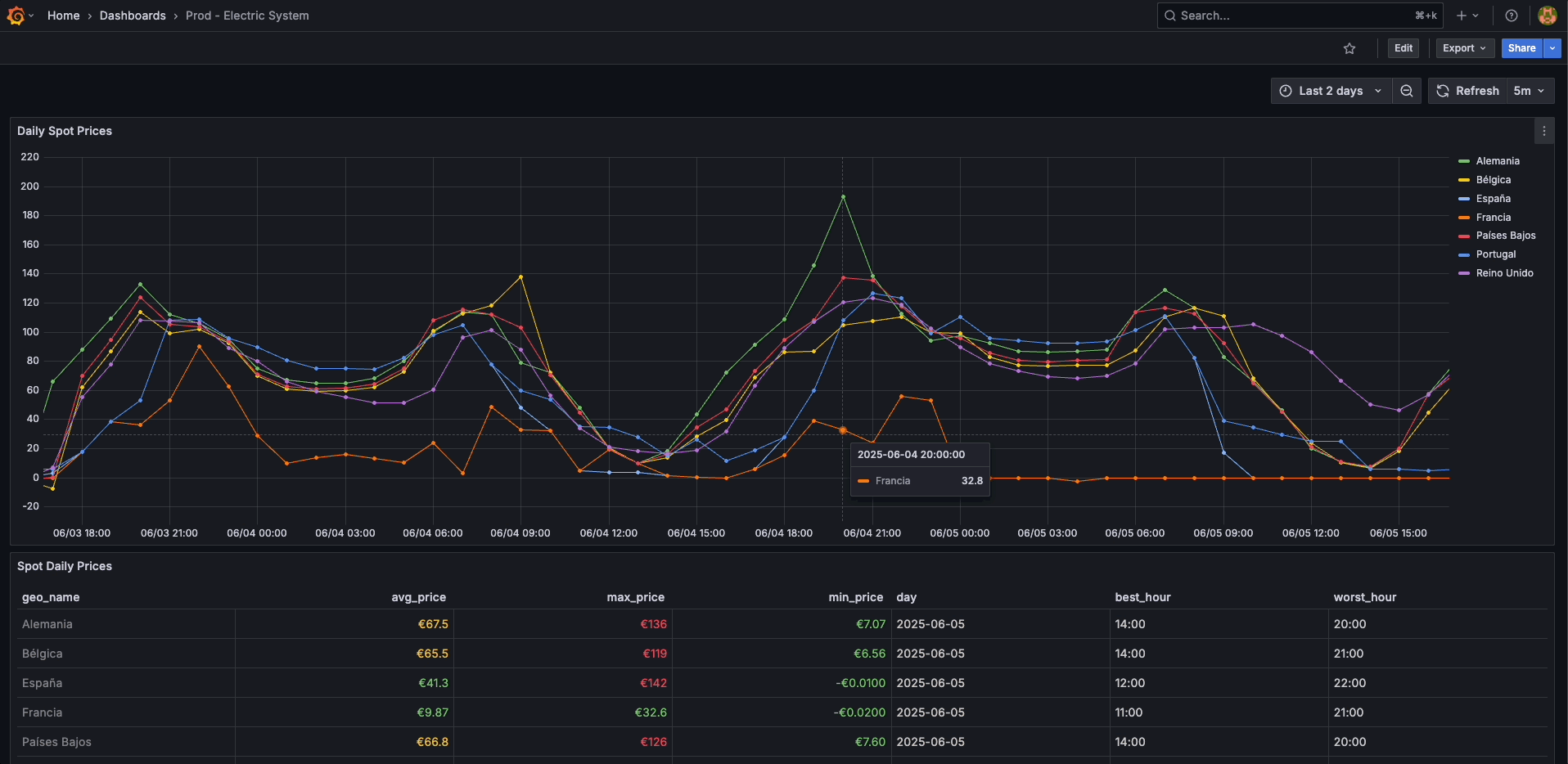Screen dimensions: 1568x764
Task: Open the help question mark icon
Action: [1512, 16]
